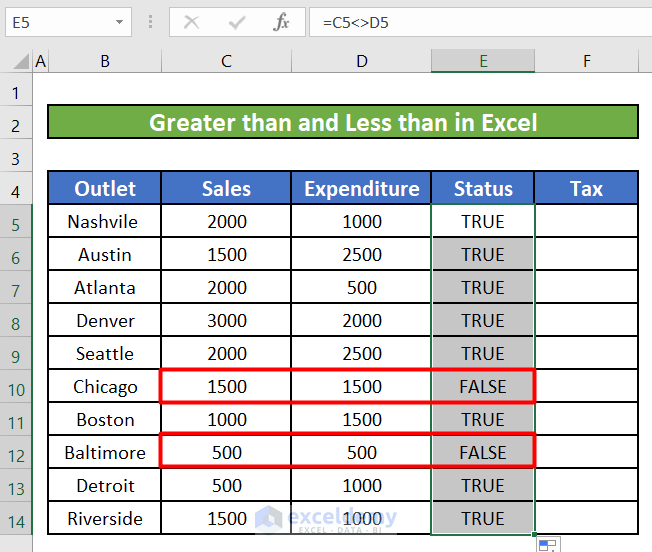Click Atlanta's Expenditure value 500

(x=361, y=287)
